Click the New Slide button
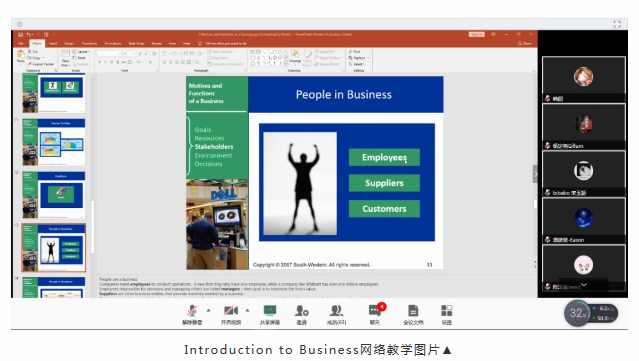The width and height of the screenshot is (639, 361). (x=65, y=58)
